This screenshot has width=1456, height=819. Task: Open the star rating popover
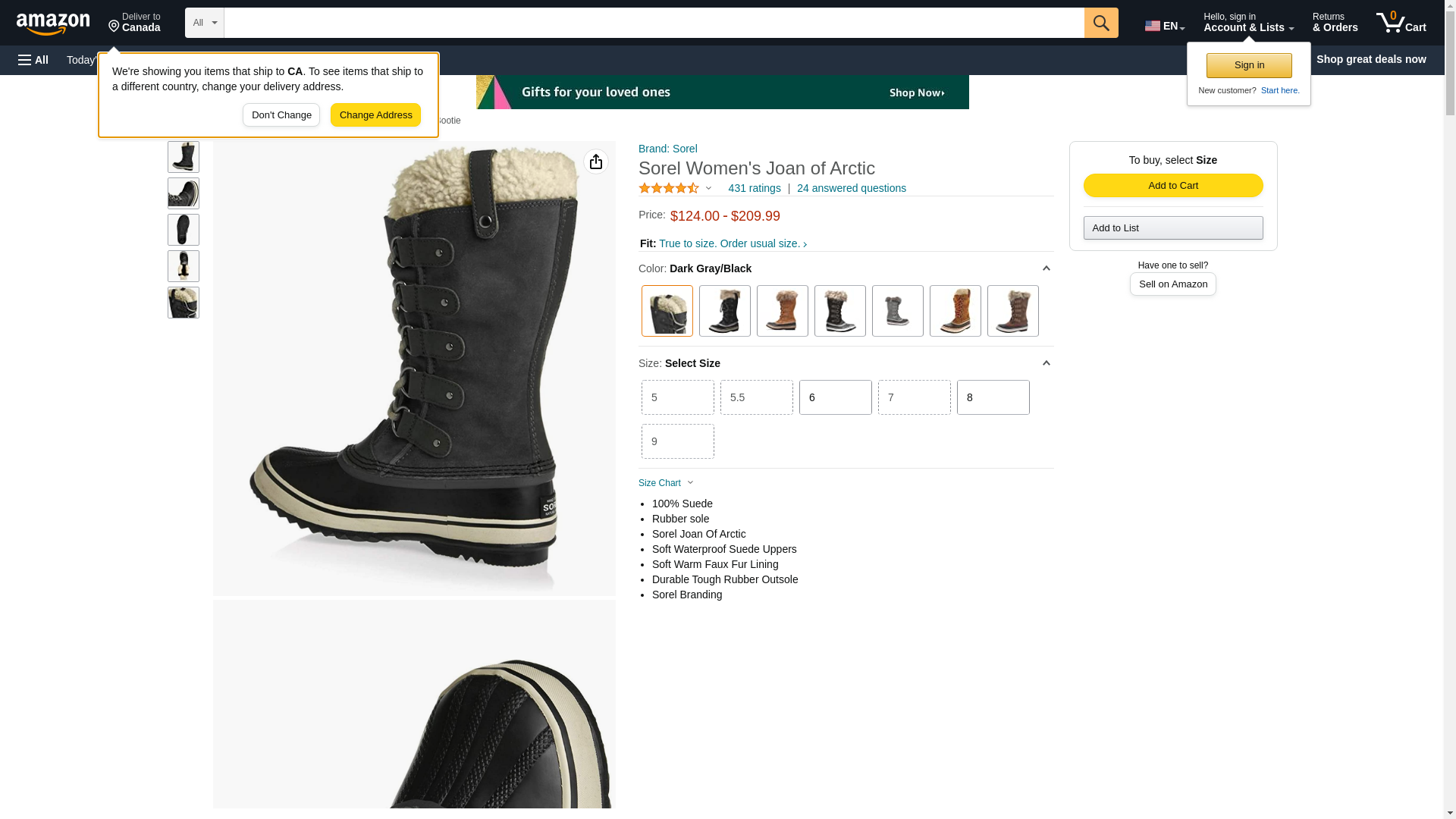coord(675,188)
